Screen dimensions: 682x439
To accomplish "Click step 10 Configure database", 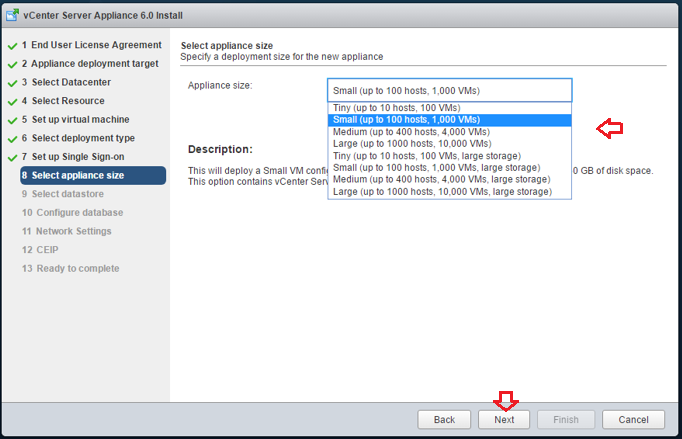I will (72, 213).
